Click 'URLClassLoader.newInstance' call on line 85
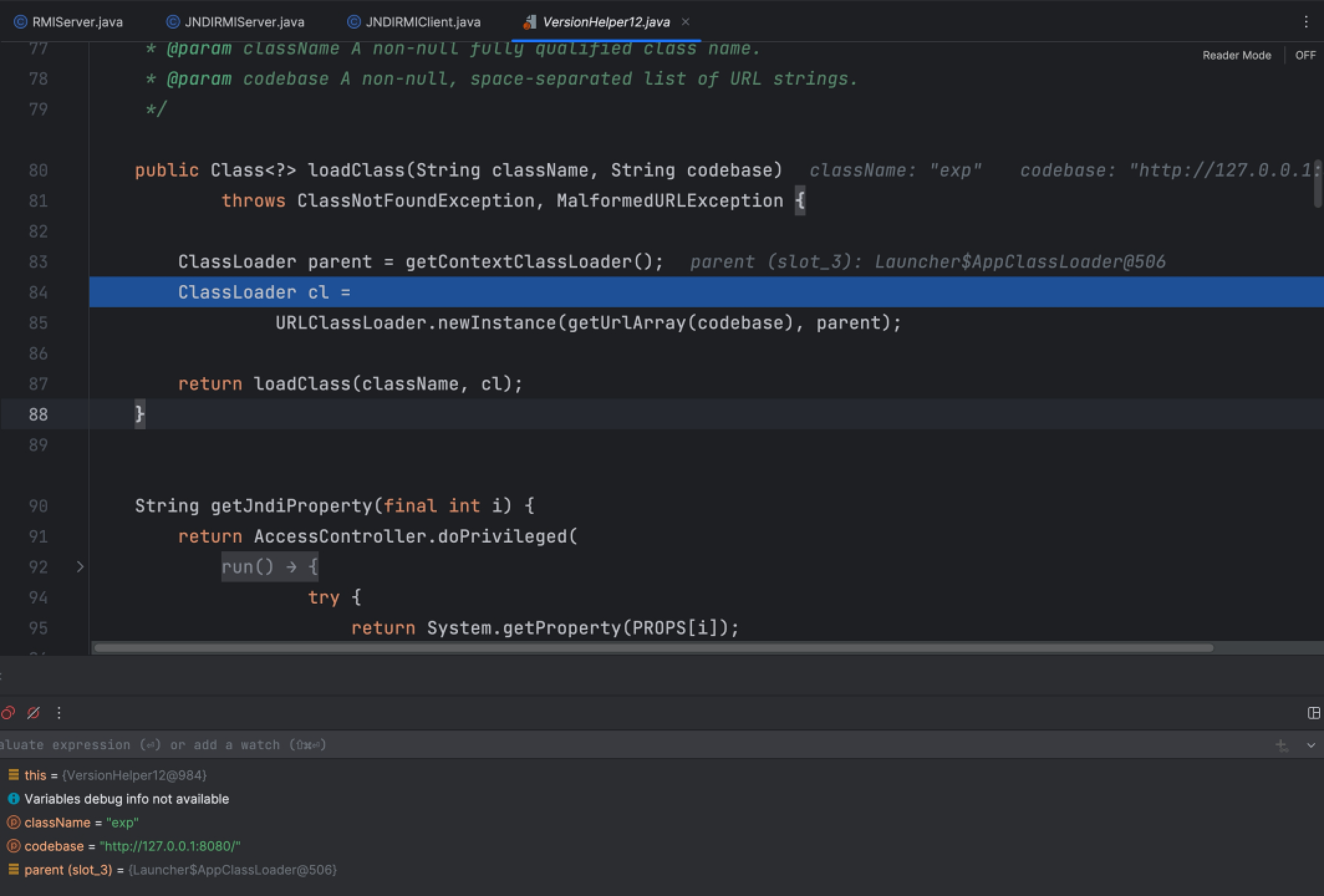This screenshot has height=896, width=1324. (x=416, y=323)
